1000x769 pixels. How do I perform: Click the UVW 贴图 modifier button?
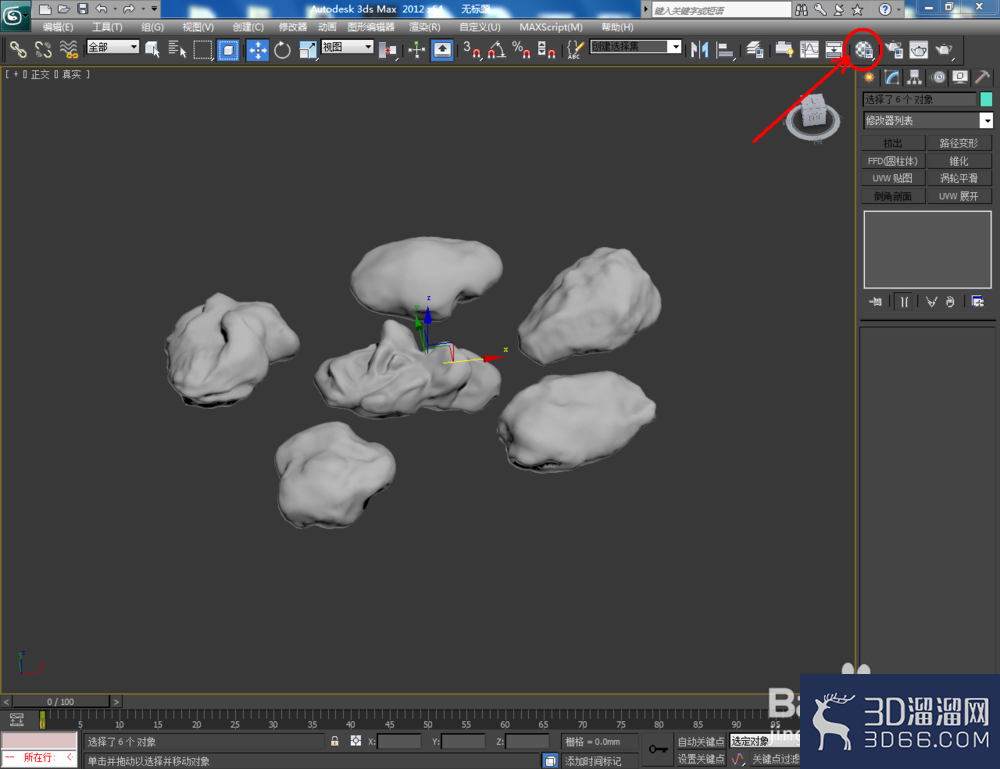click(893, 178)
